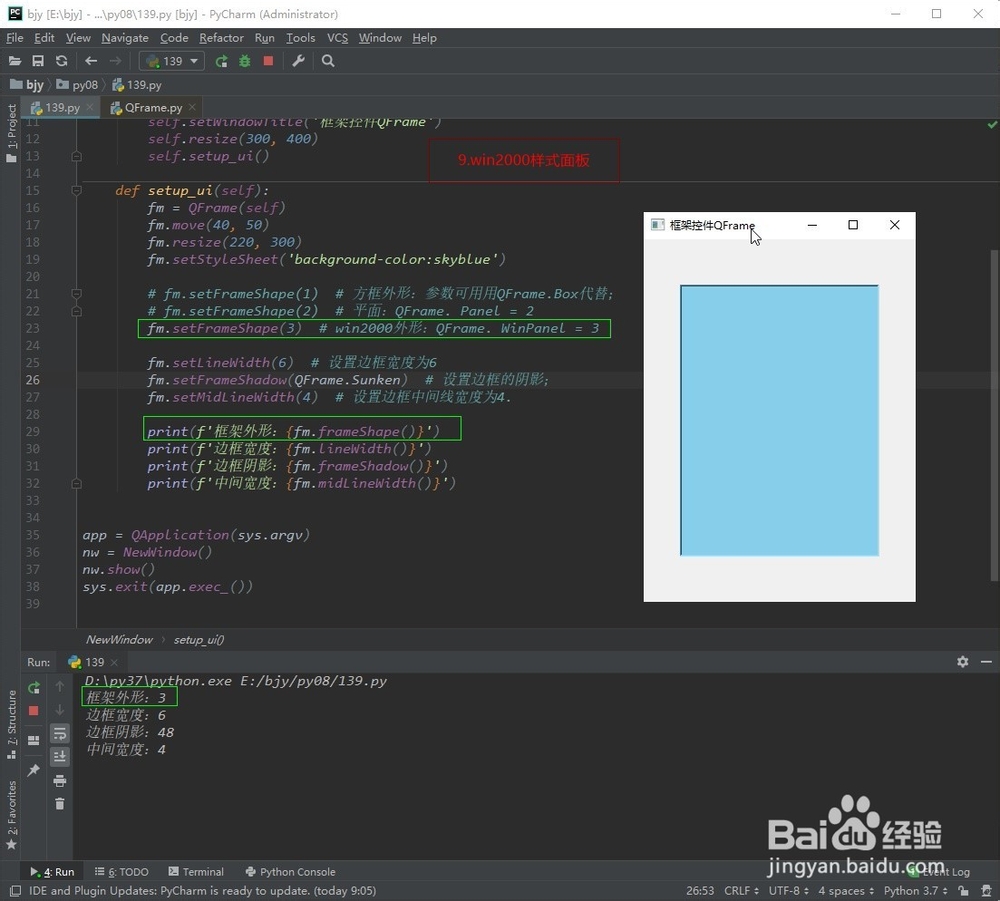Screen dimensions: 1000x901
Task: Open the Window menu
Action: pyautogui.click(x=380, y=38)
